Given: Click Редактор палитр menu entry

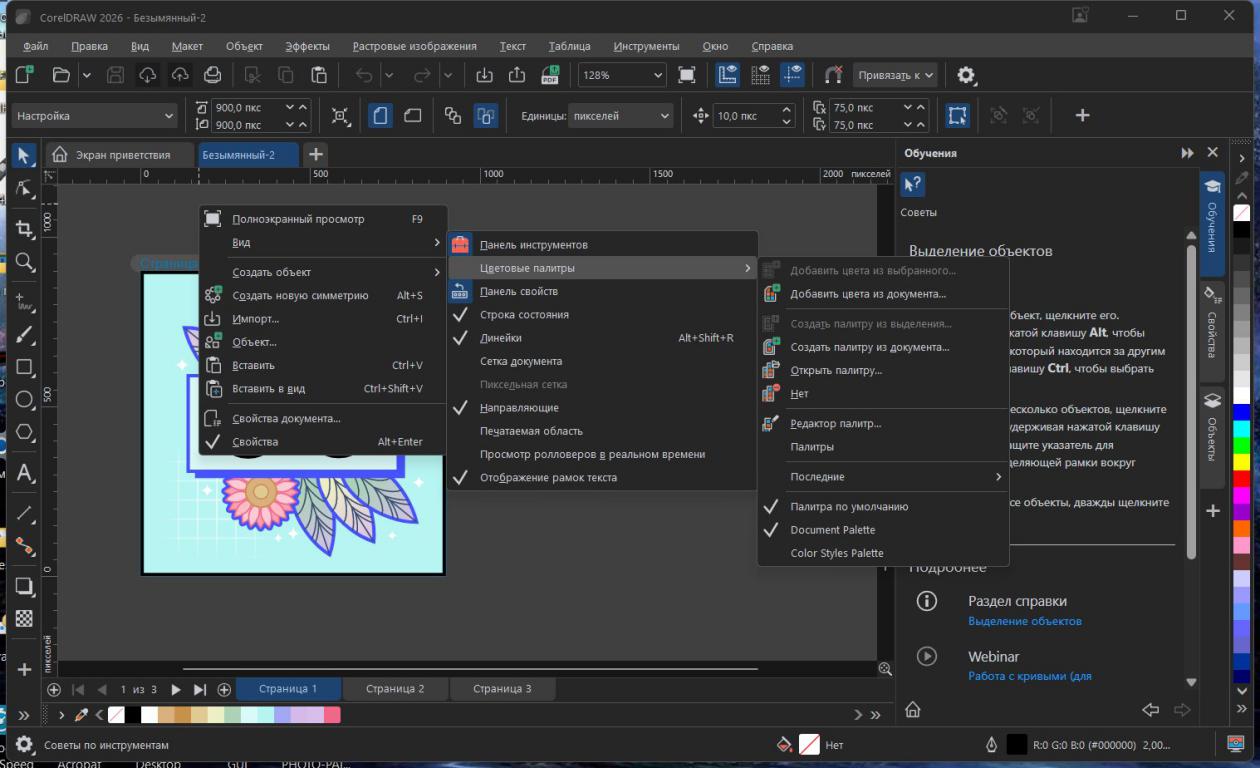Looking at the screenshot, I should [x=835, y=424].
